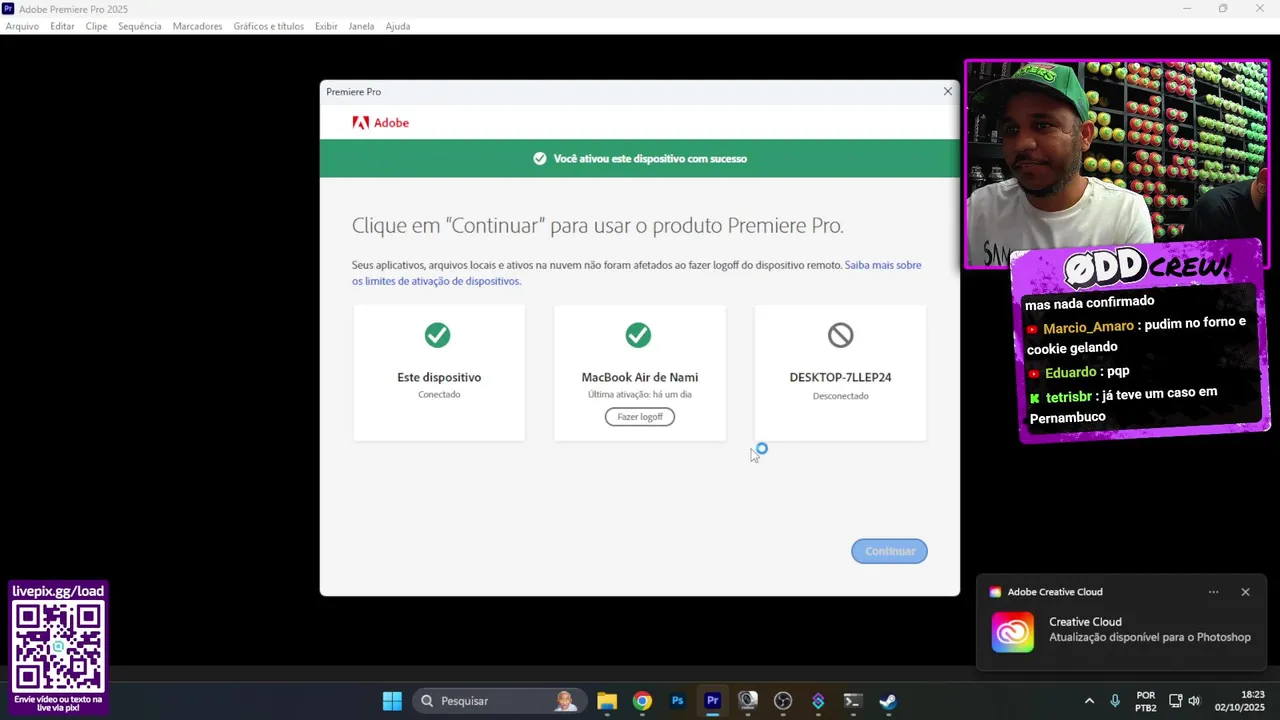The width and height of the screenshot is (1280, 720).
Task: Open the Exibir menu
Action: pos(326,26)
